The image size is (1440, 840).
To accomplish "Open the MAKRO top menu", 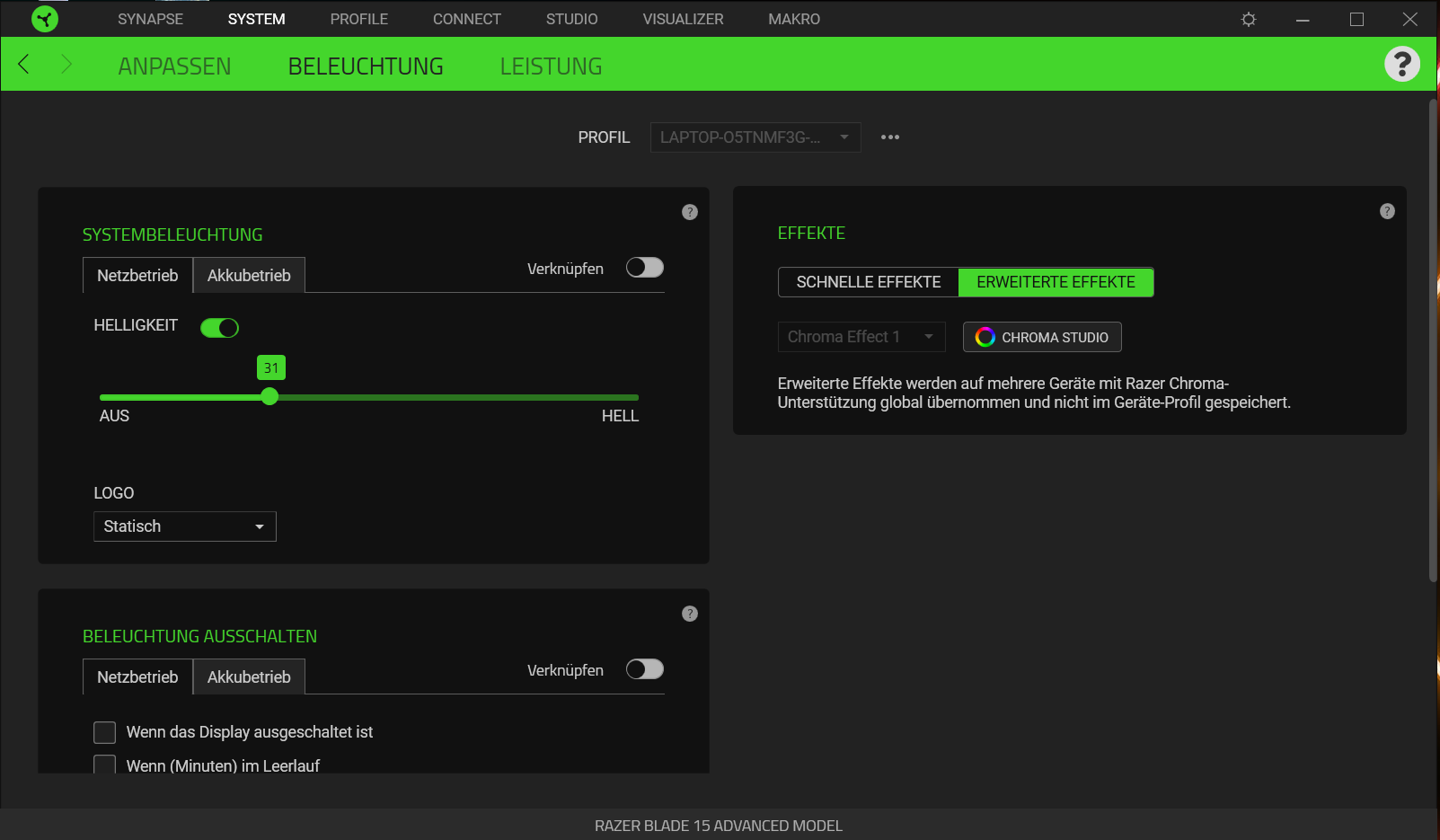I will click(x=794, y=19).
